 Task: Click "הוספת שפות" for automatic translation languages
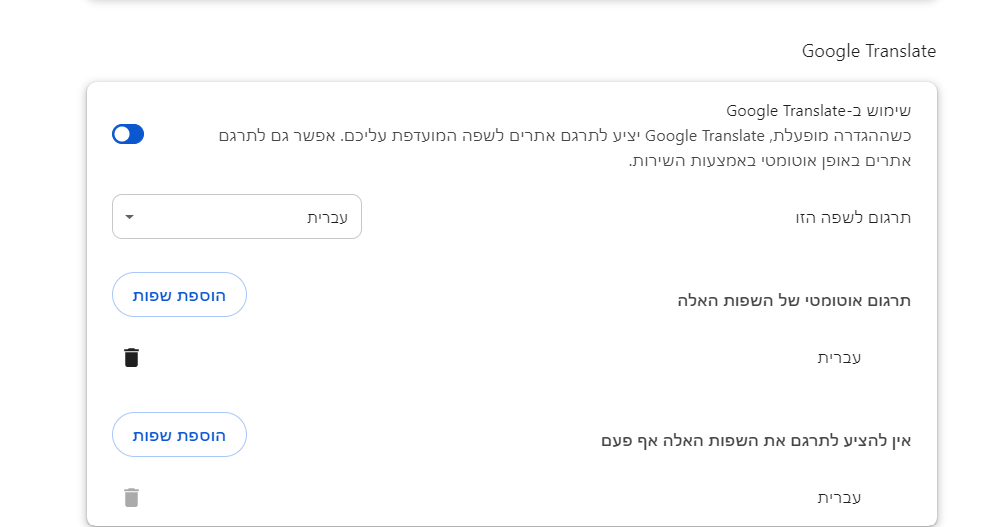click(180, 295)
